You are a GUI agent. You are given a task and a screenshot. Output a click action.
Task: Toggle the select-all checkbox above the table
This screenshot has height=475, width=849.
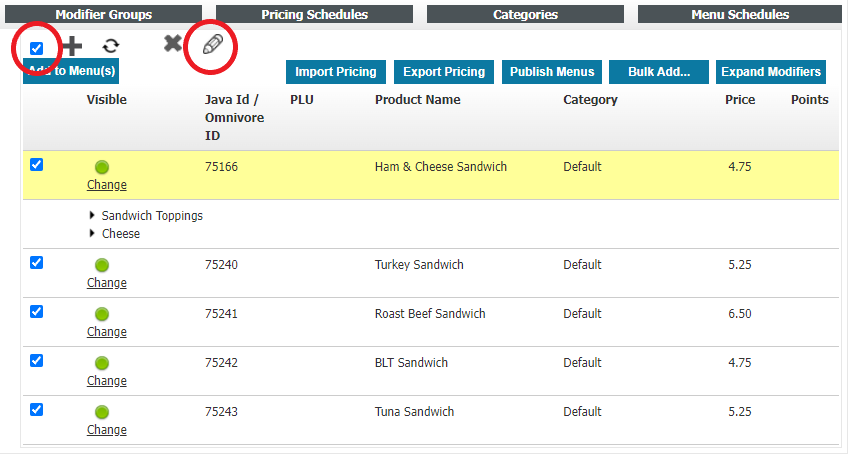pos(36,49)
